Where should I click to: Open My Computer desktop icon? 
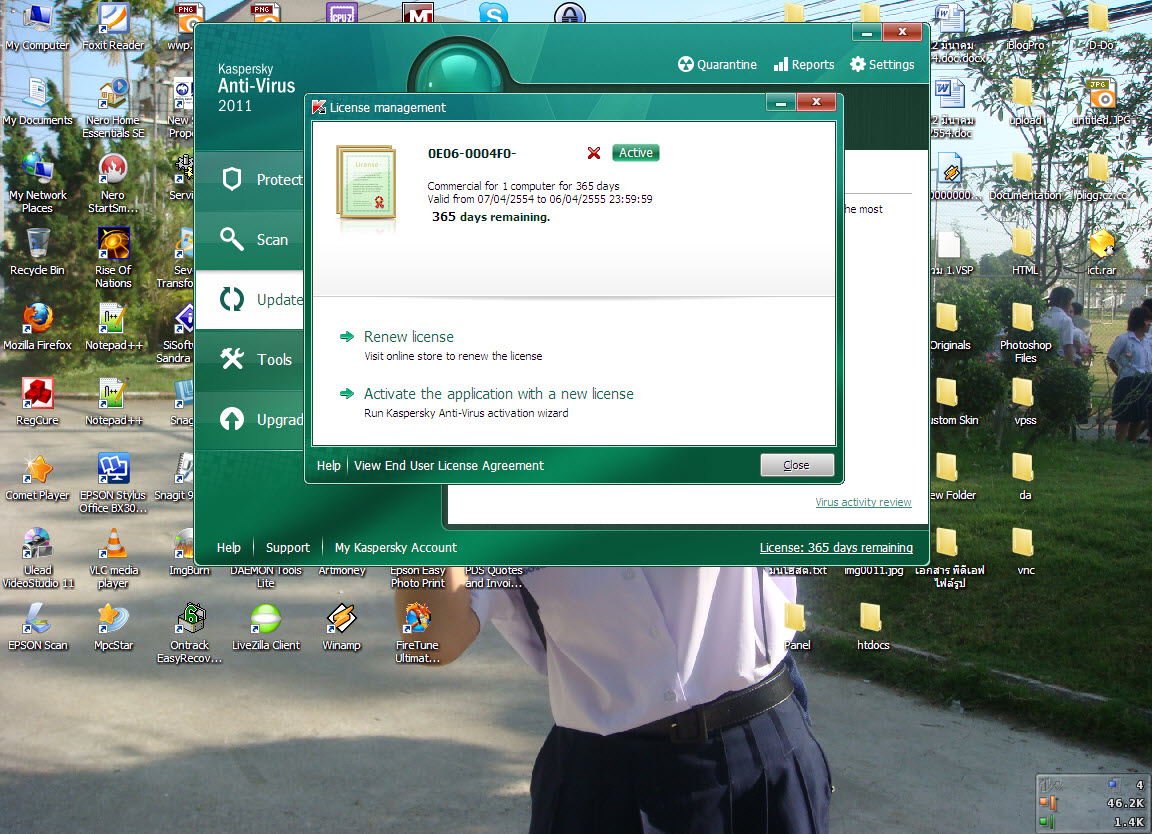point(37,27)
